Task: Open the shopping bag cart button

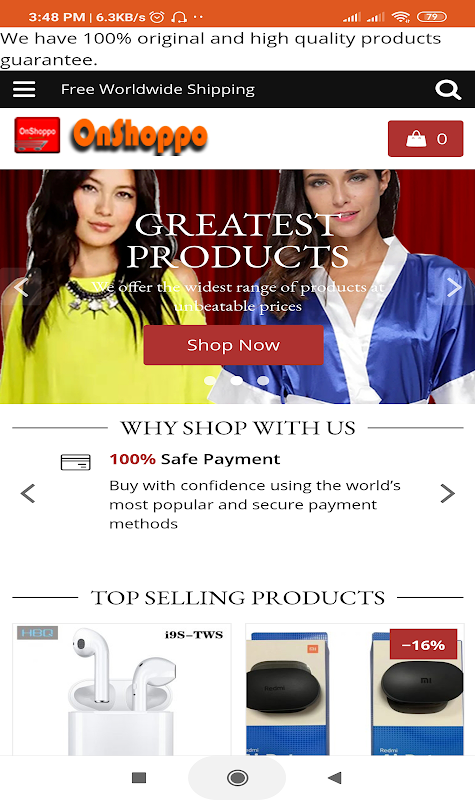Action: coord(426,138)
